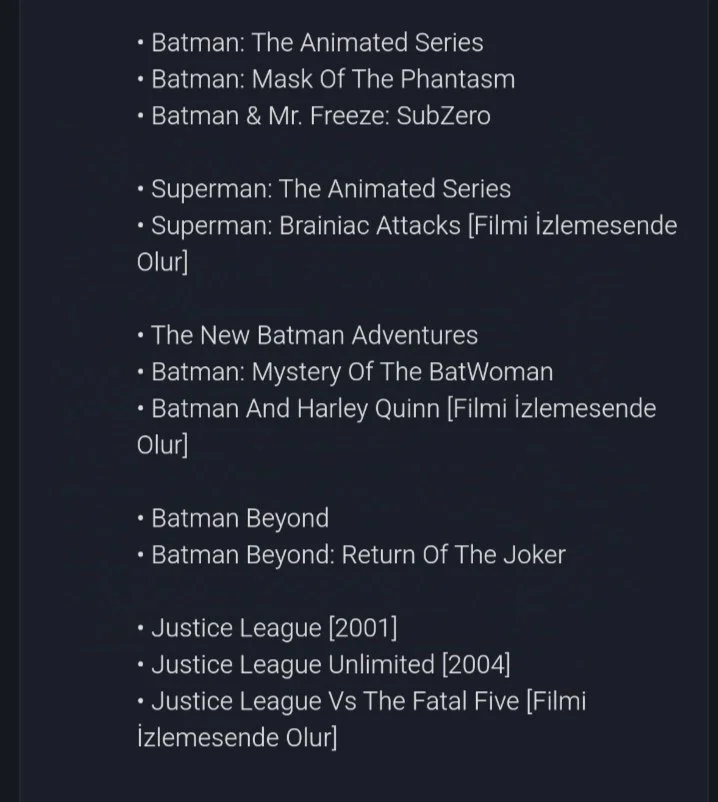Click the bullet before Batman Beyond
This screenshot has width=718, height=802.
(x=141, y=519)
